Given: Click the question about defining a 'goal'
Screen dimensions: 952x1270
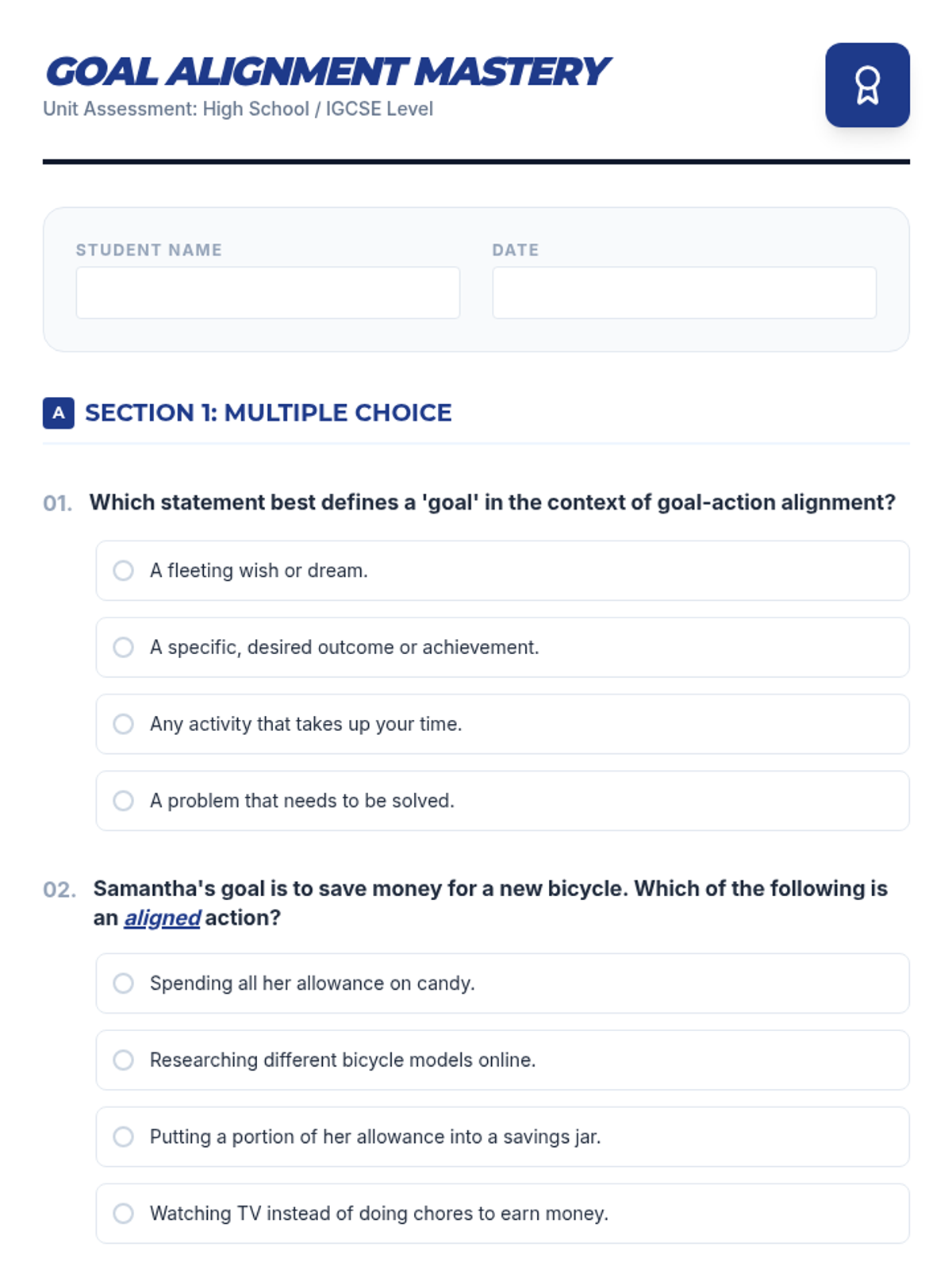Looking at the screenshot, I should [x=492, y=502].
